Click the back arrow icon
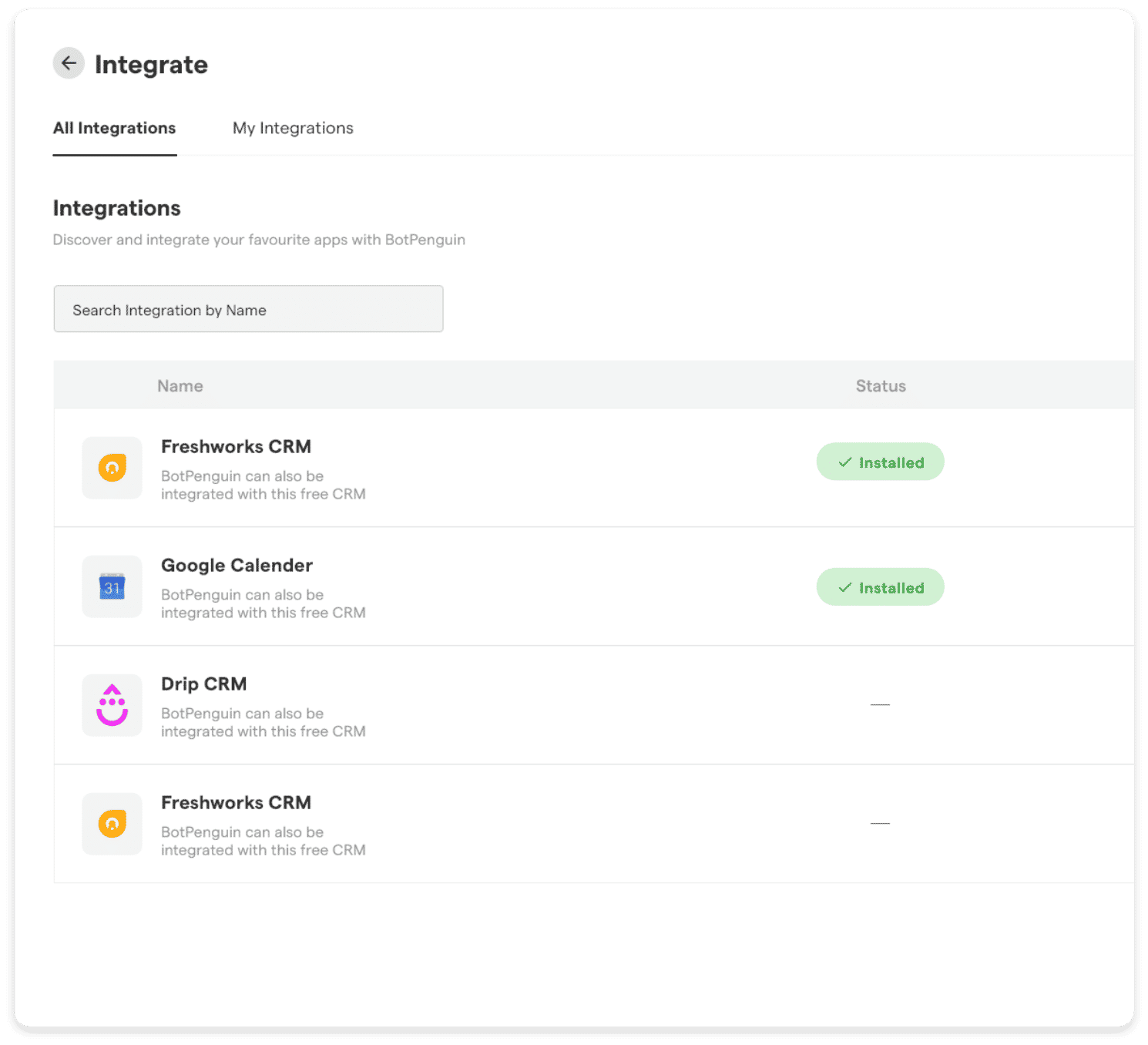This screenshot has height=1045, width=1148. [69, 63]
